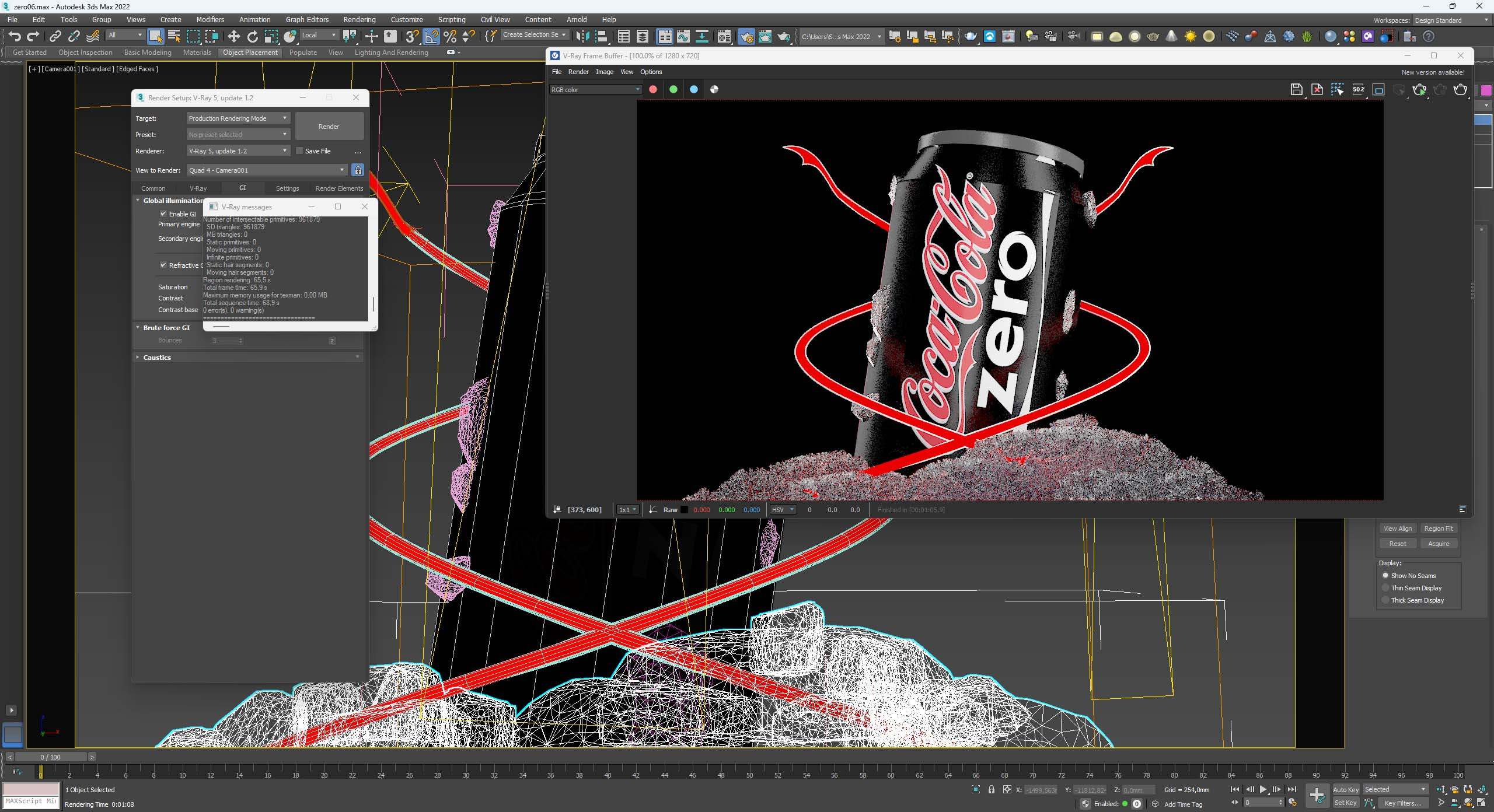Open the Select by Name list
This screenshot has height=812, width=1494.
[174, 36]
